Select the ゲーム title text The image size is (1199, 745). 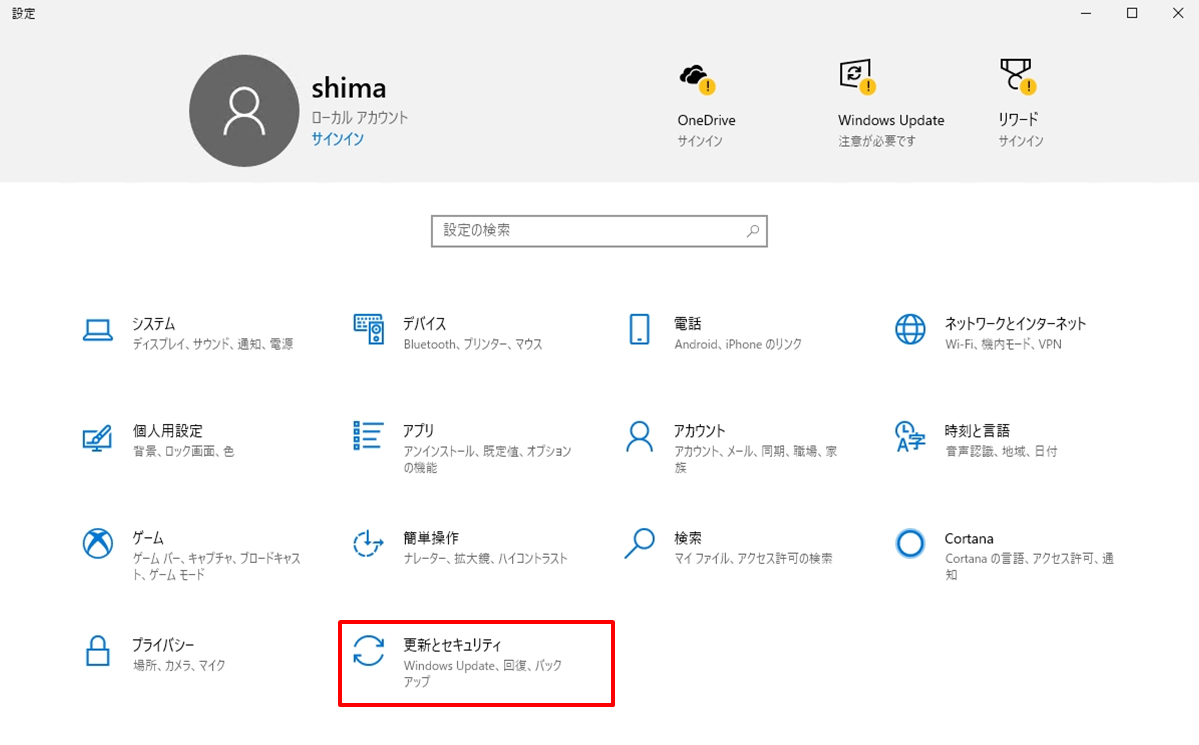coord(148,538)
